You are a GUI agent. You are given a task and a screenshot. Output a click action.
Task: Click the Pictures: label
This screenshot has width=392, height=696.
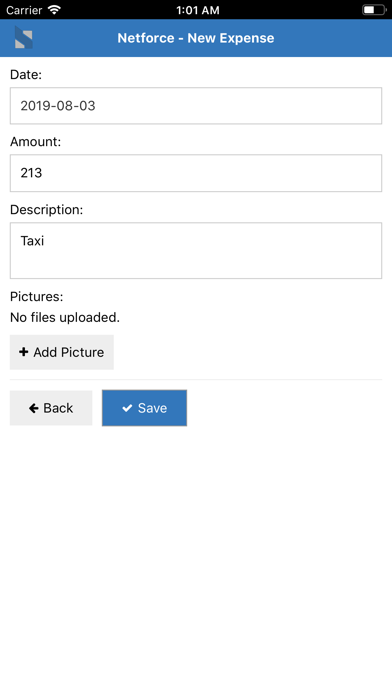click(x=37, y=297)
